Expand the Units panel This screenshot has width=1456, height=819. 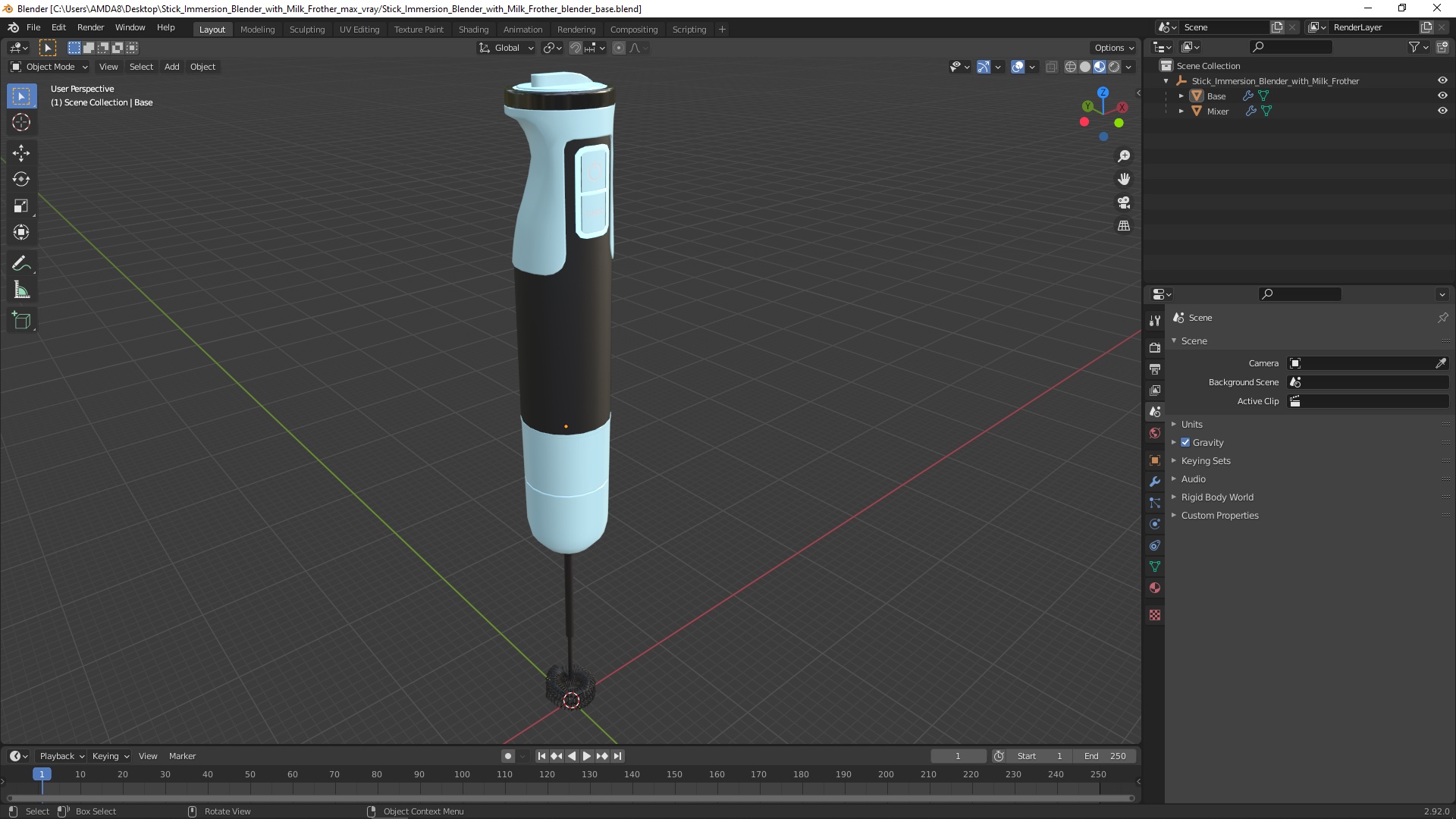tap(1191, 424)
